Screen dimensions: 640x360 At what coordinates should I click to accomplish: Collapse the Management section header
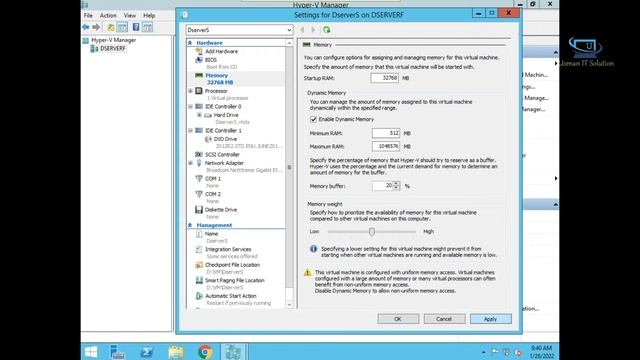click(190, 225)
